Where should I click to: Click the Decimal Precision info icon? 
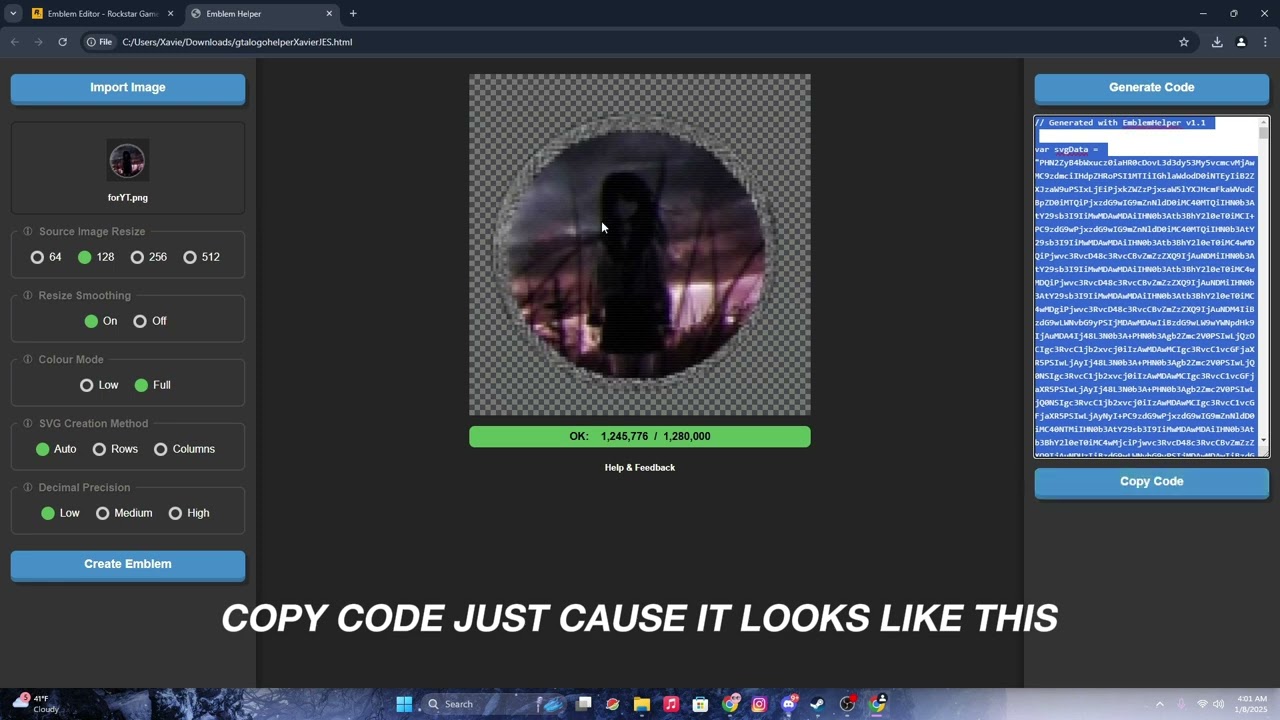click(28, 488)
